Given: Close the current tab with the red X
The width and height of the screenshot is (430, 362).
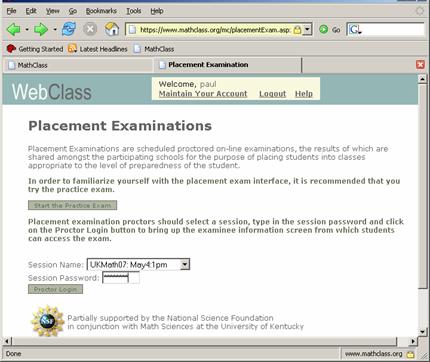Looking at the screenshot, I should tap(420, 65).
